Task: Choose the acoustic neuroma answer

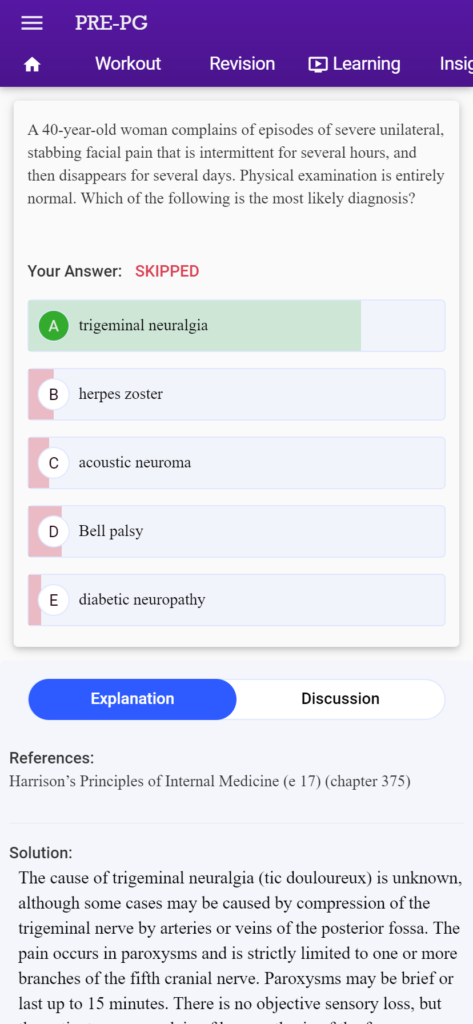Action: 236,463
